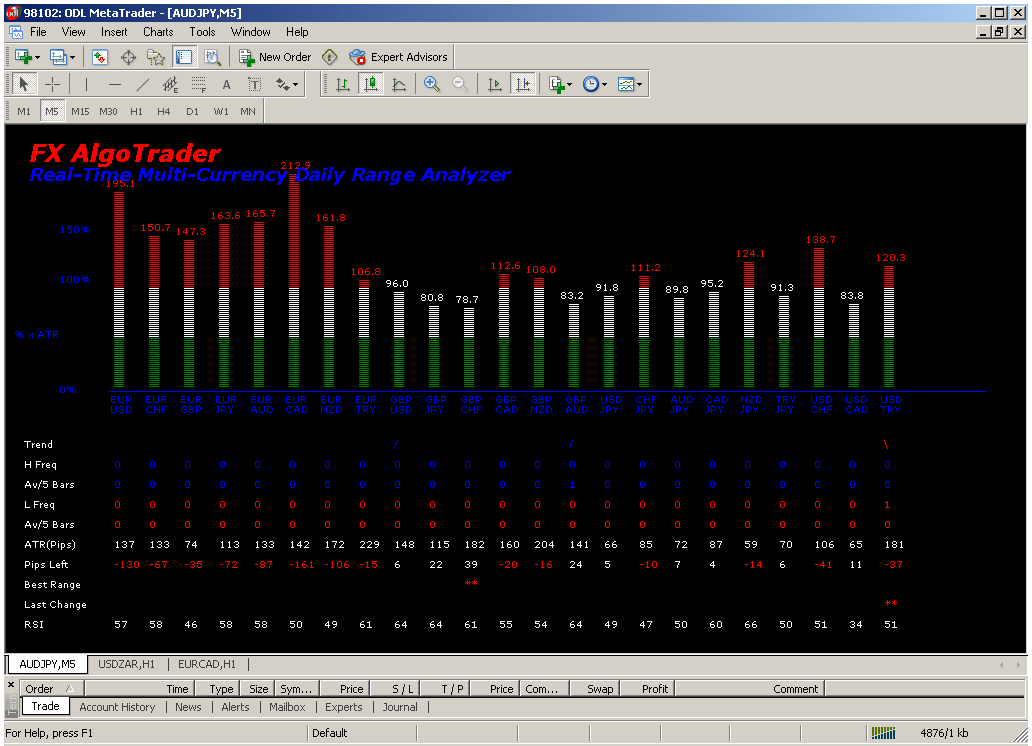Select the Vertical Line drawing tool
Screen dimensions: 1032x746
[x=86, y=84]
